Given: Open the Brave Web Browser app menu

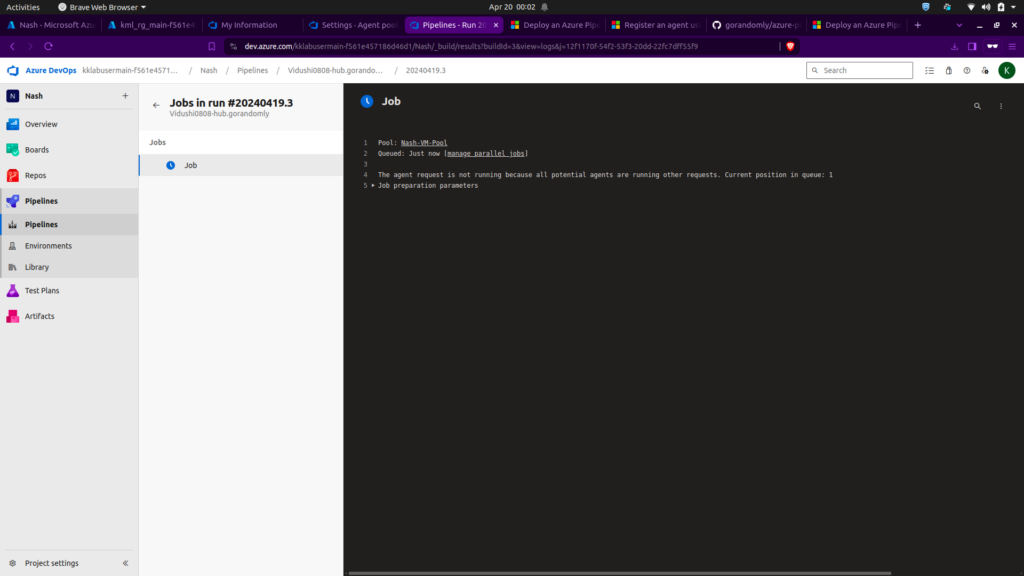Looking at the screenshot, I should pos(101,7).
